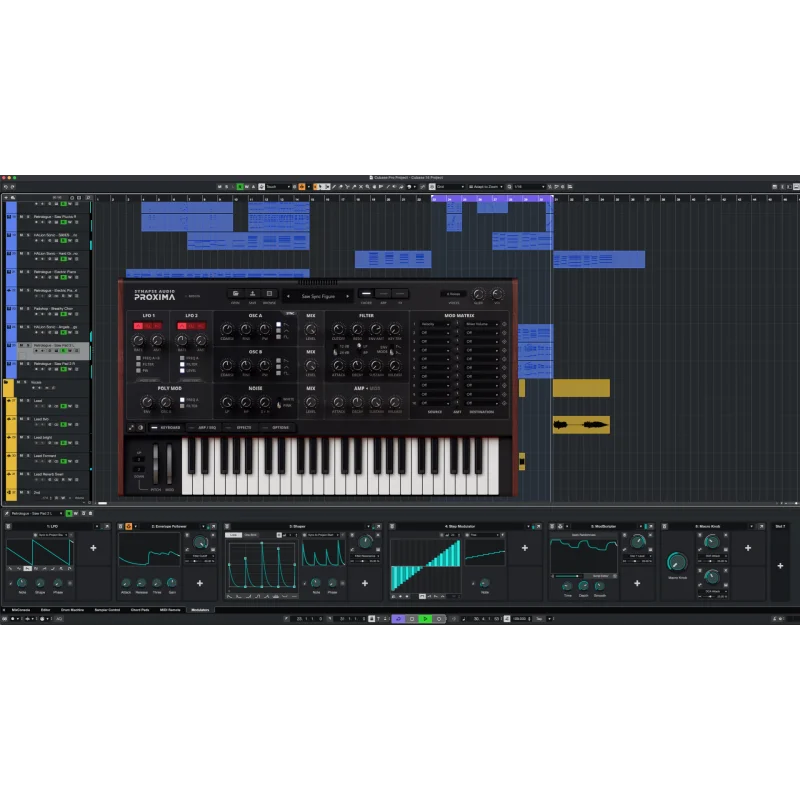Click the Proxima Voices count field
Image resolution: width=800 pixels, height=800 pixels.
(x=454, y=294)
